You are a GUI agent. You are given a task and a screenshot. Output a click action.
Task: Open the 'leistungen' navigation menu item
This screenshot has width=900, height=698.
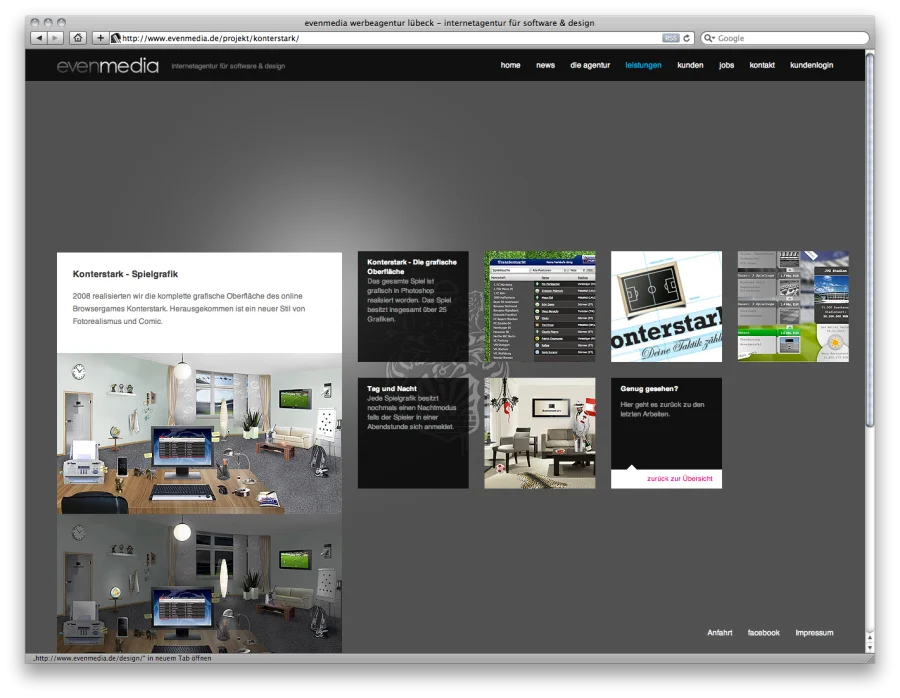point(643,65)
